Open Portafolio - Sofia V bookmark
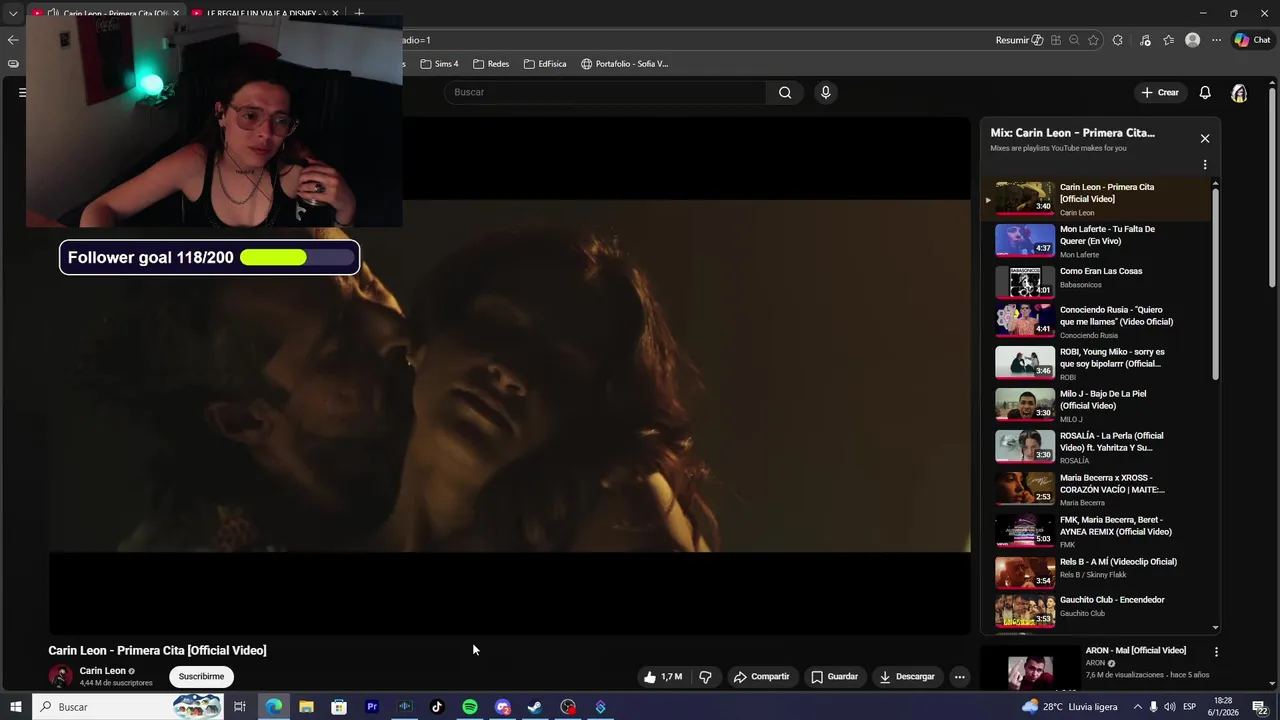This screenshot has height=720, width=1280. (624, 64)
